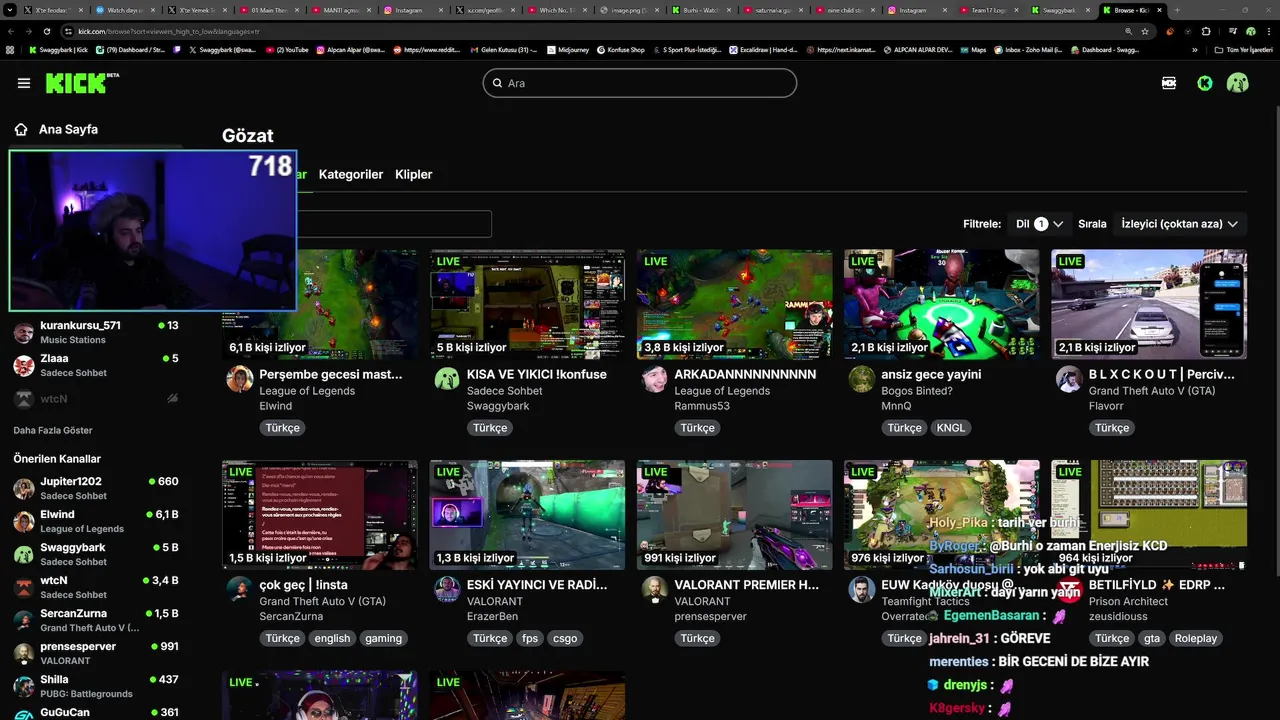Open Rammus53 avatar on ARKADANNN card
1280x720 pixels.
coord(654,379)
